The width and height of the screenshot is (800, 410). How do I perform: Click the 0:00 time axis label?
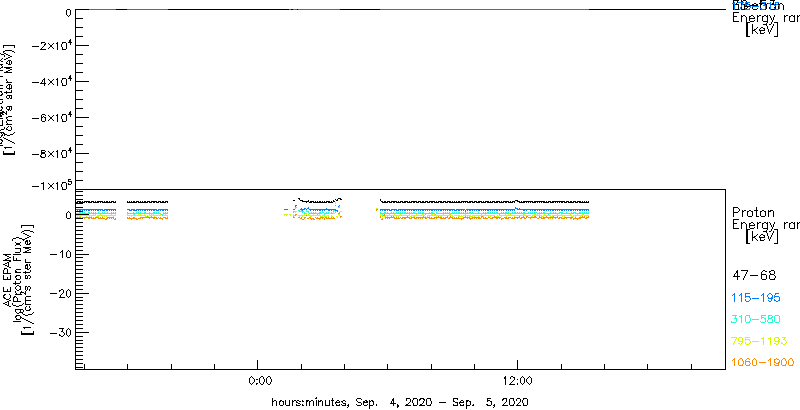[x=258, y=380]
